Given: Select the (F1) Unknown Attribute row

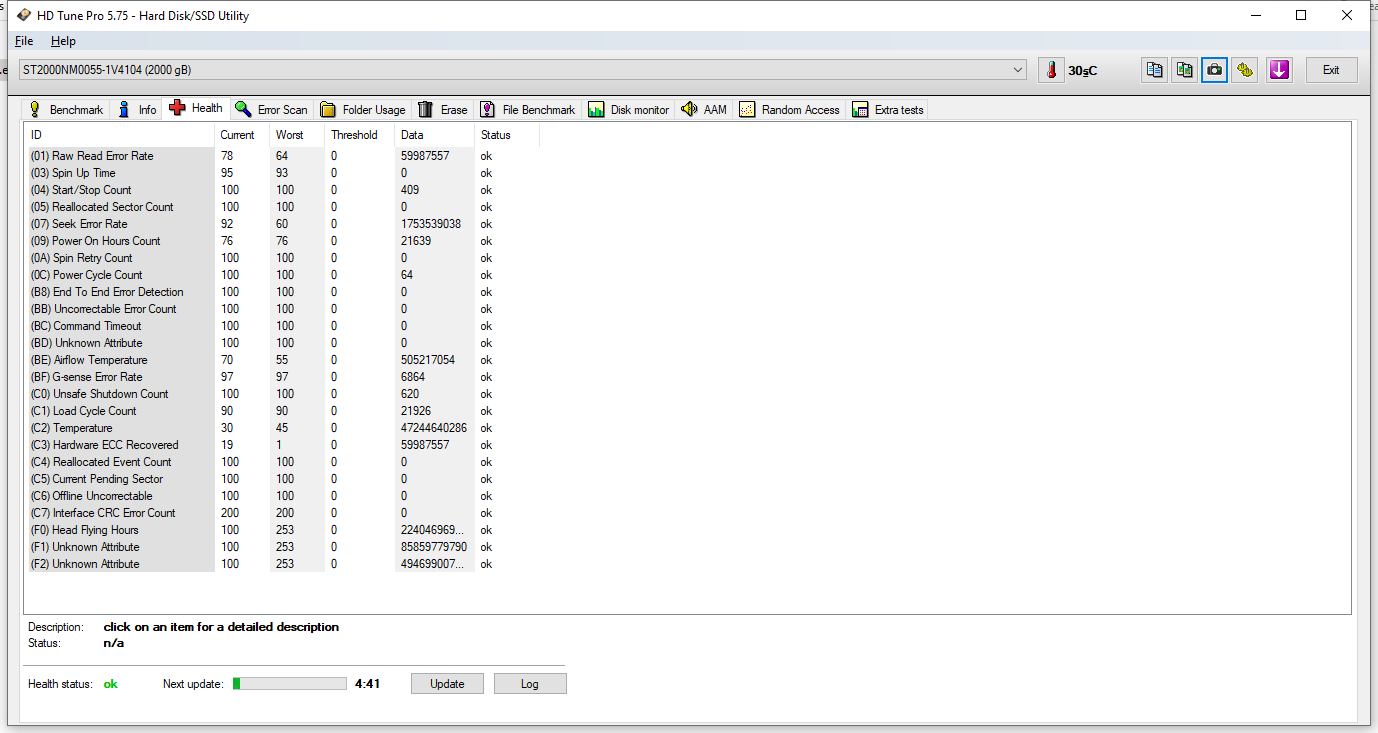Looking at the screenshot, I should 283,547.
